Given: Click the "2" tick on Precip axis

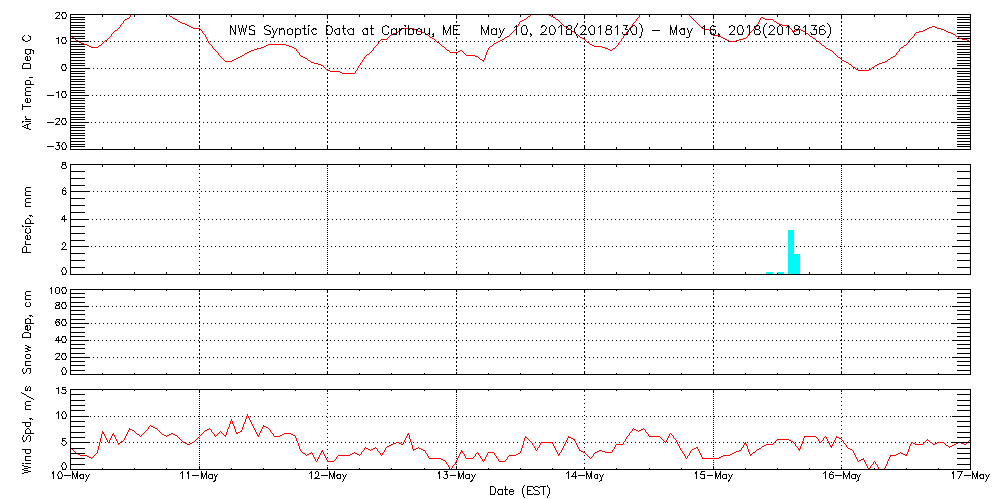Looking at the screenshot, I should pyautogui.click(x=63, y=246).
